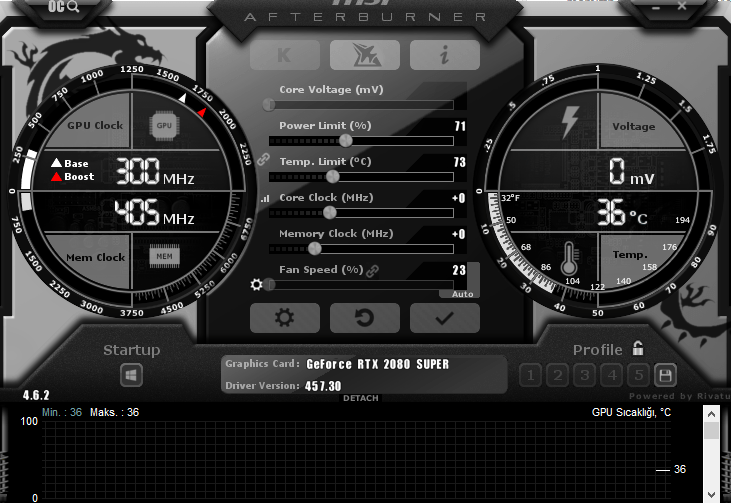Click the Core Clock value +0
The image size is (731, 503).
point(459,198)
